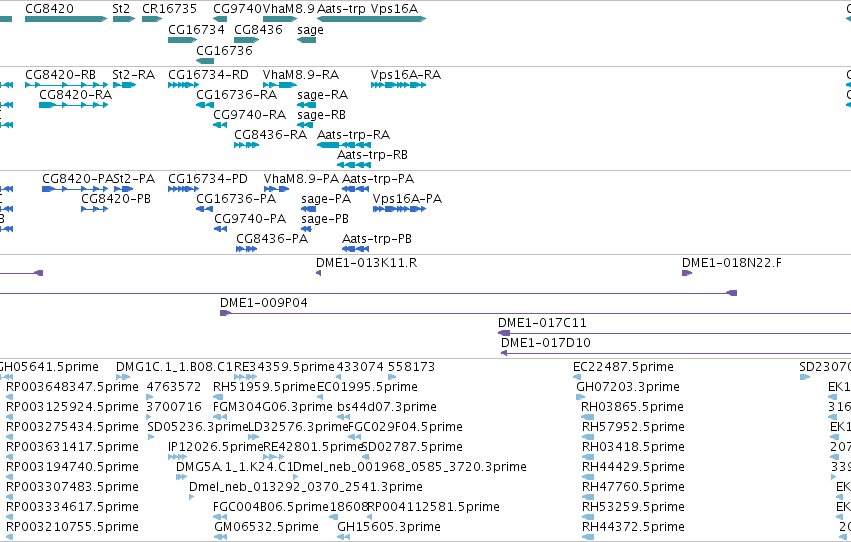Select the EC22487.5prime EST
Viewport: 851px width, 542px height.
point(577,377)
